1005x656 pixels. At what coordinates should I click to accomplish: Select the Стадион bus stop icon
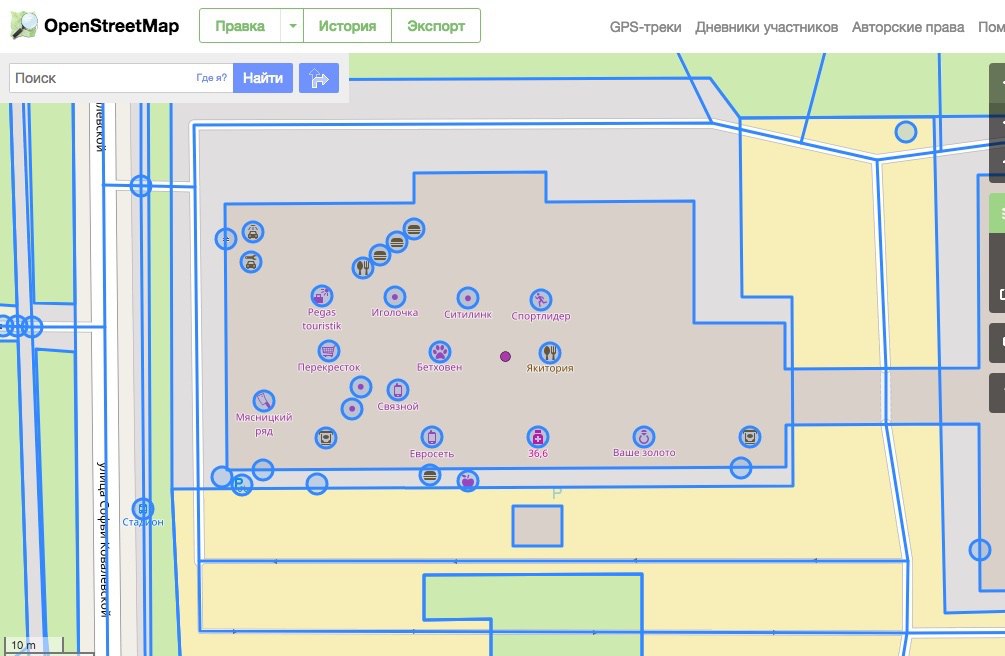pos(143,509)
